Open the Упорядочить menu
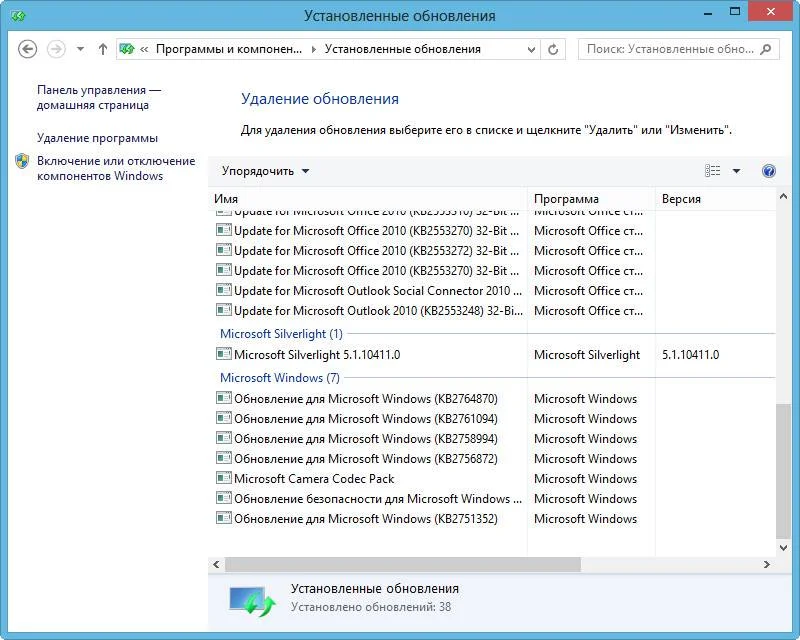Viewport: 800px width, 640px height. 265,171
